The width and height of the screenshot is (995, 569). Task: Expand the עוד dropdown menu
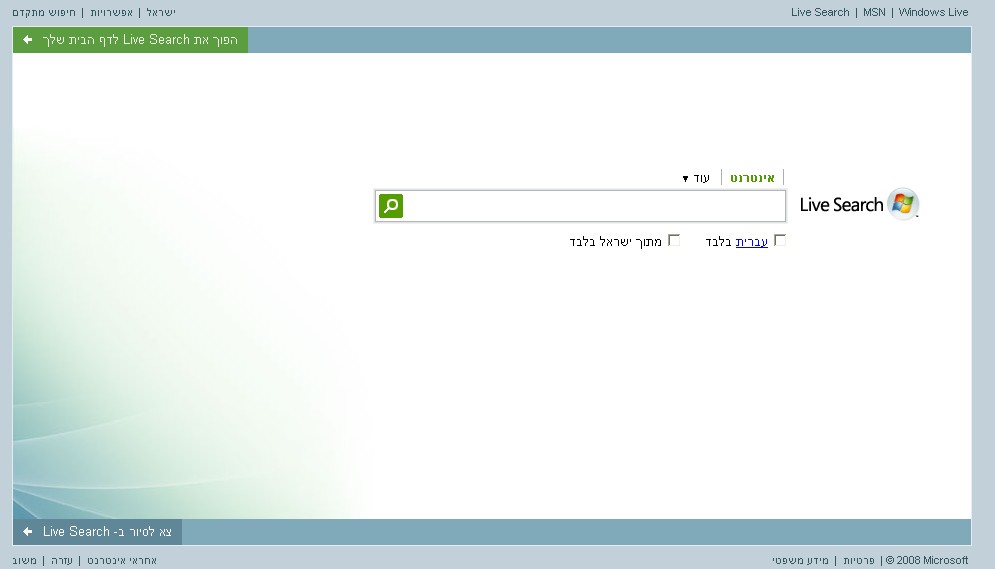(x=696, y=178)
